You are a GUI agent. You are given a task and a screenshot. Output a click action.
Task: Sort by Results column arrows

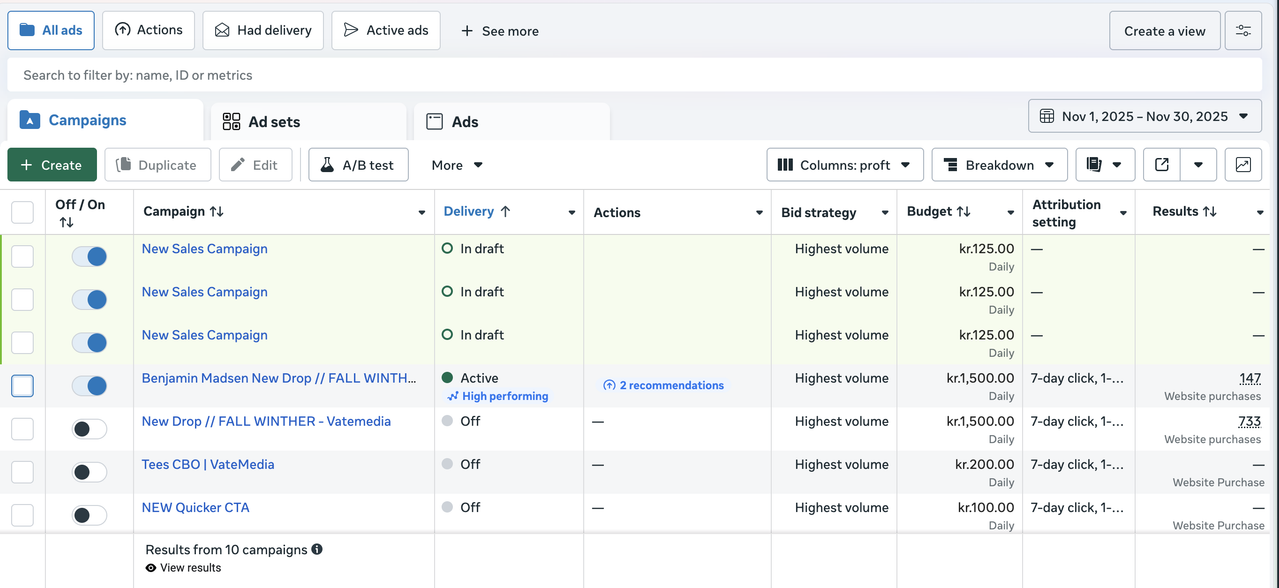[x=1210, y=212]
